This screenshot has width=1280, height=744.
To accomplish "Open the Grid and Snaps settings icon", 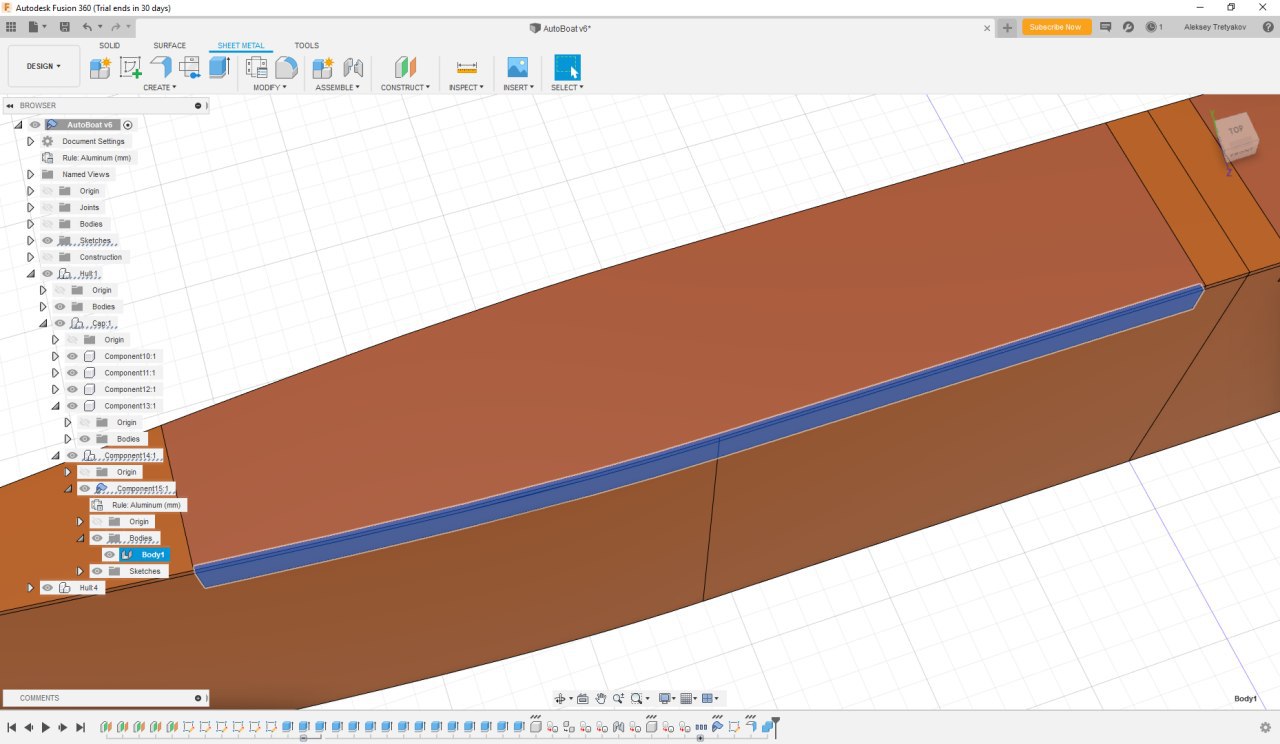I will pos(685,698).
